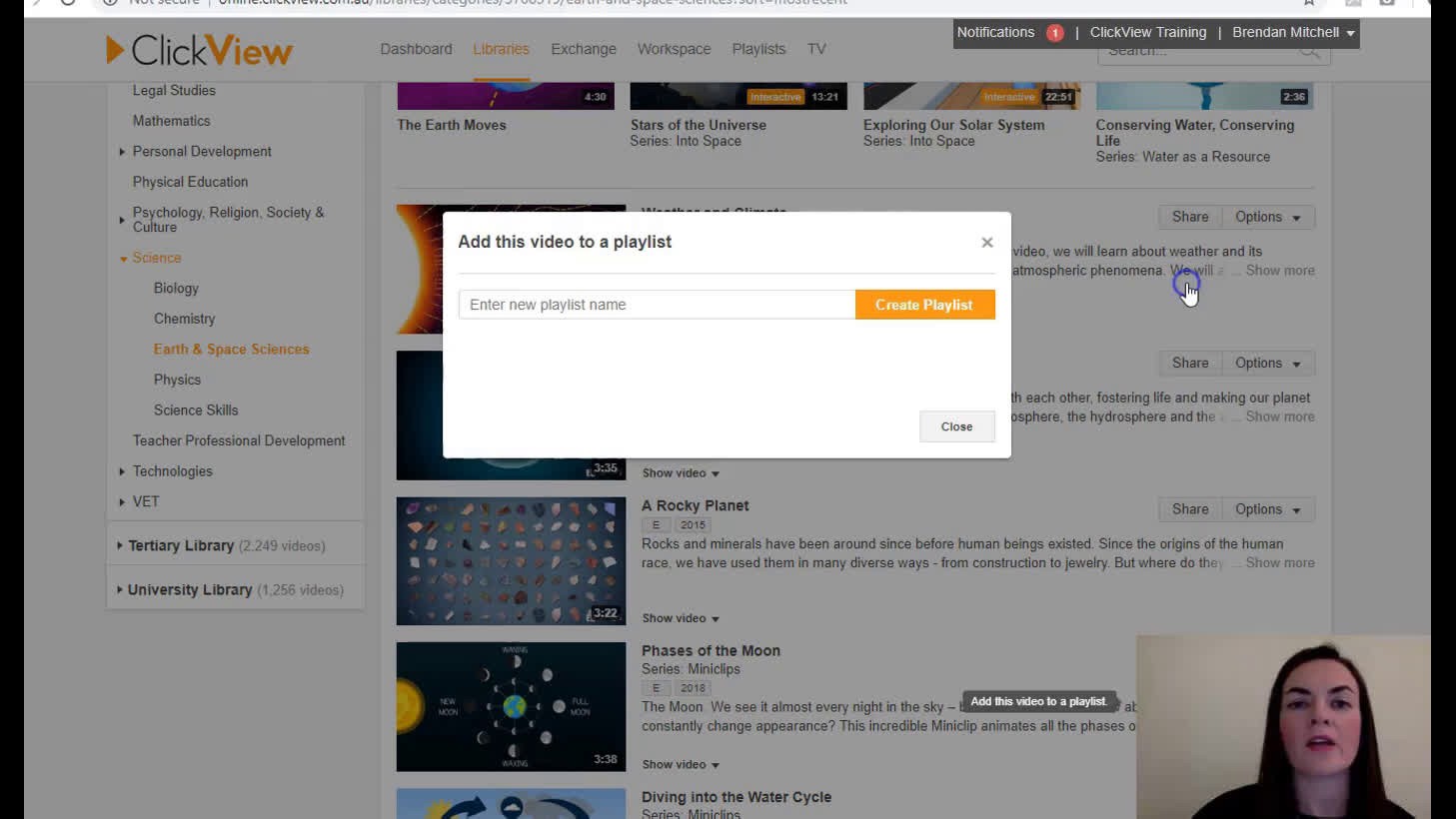
Task: Open The Earth Moves video title
Action: pyautogui.click(x=452, y=125)
